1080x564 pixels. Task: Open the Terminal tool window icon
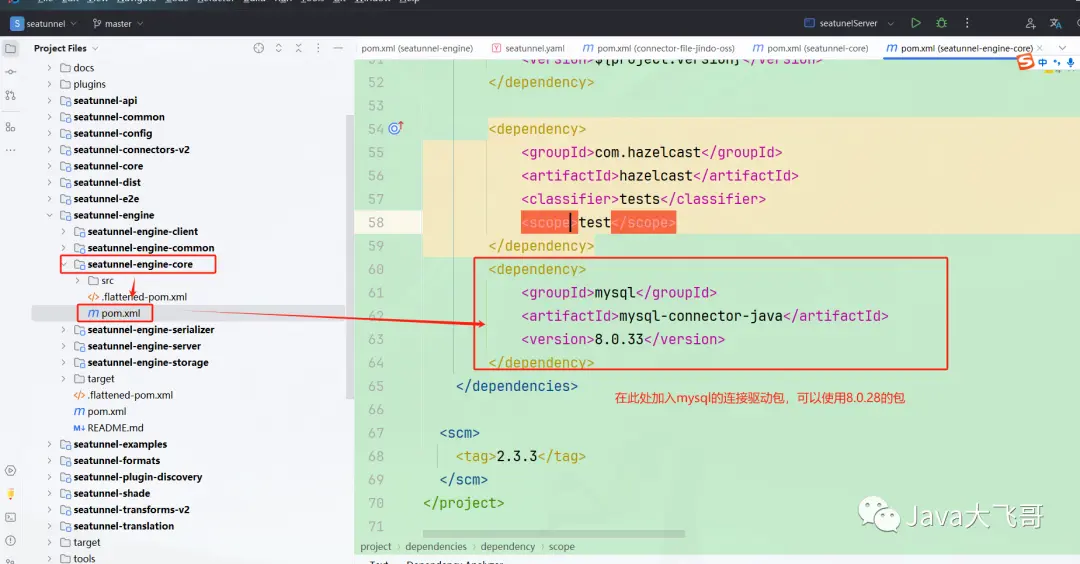10,517
